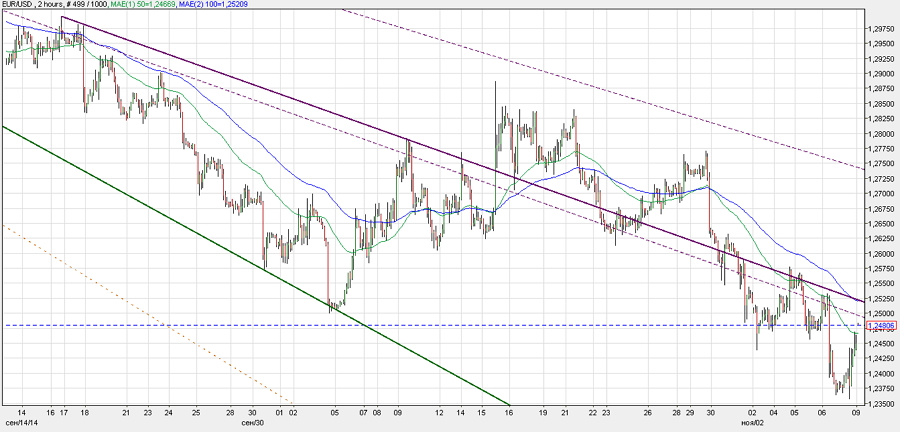Image resolution: width=900 pixels, height=432 pixels.
Task: Click date axis tick 18
Action: [85, 412]
